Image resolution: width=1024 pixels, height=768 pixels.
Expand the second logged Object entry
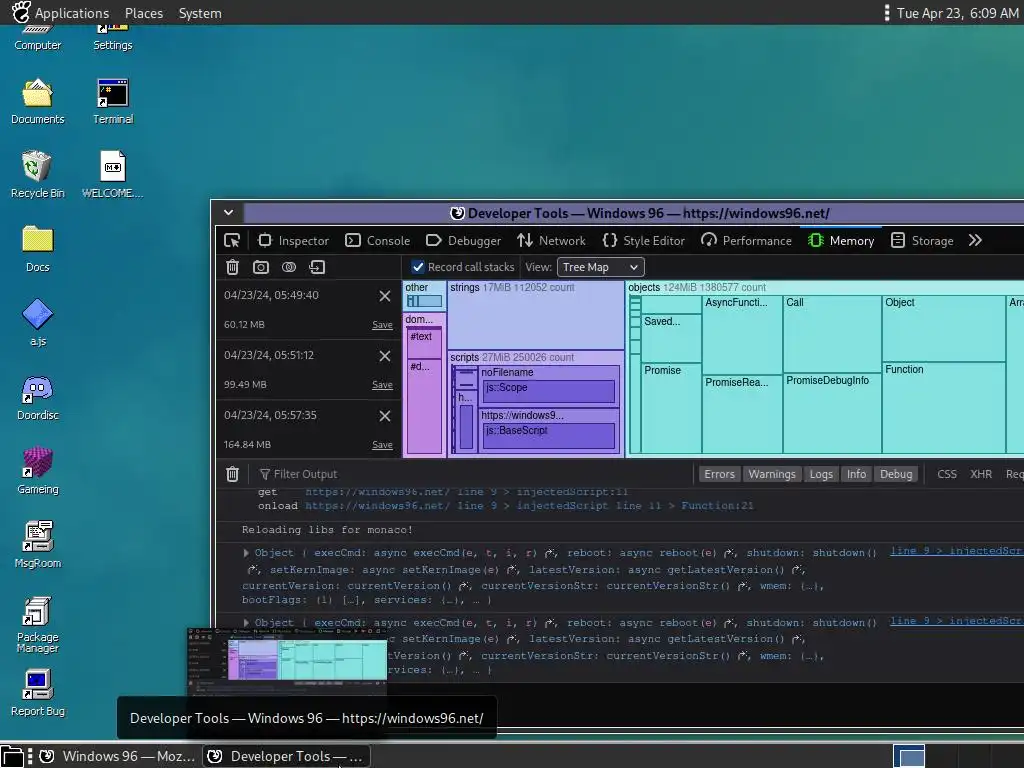pos(246,623)
